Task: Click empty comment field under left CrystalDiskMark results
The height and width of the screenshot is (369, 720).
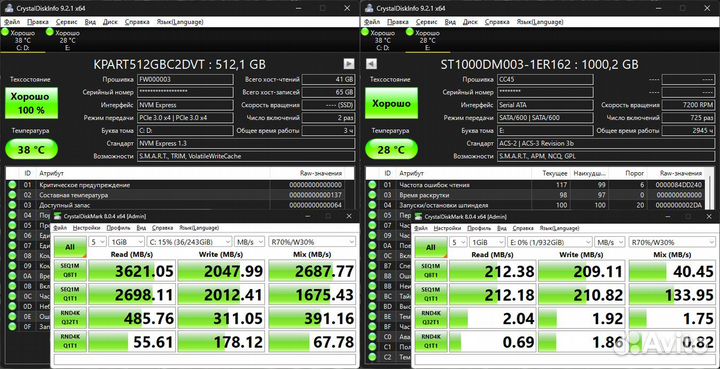Action: click(205, 359)
